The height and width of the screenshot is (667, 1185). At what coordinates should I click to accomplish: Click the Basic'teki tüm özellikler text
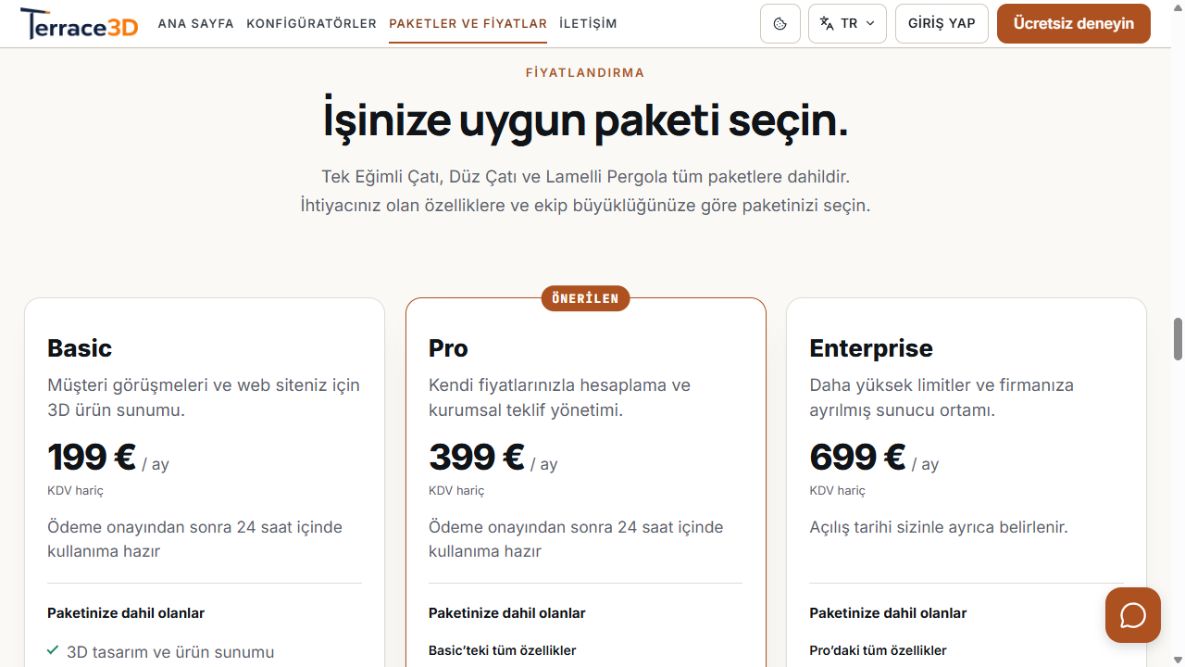click(x=502, y=650)
